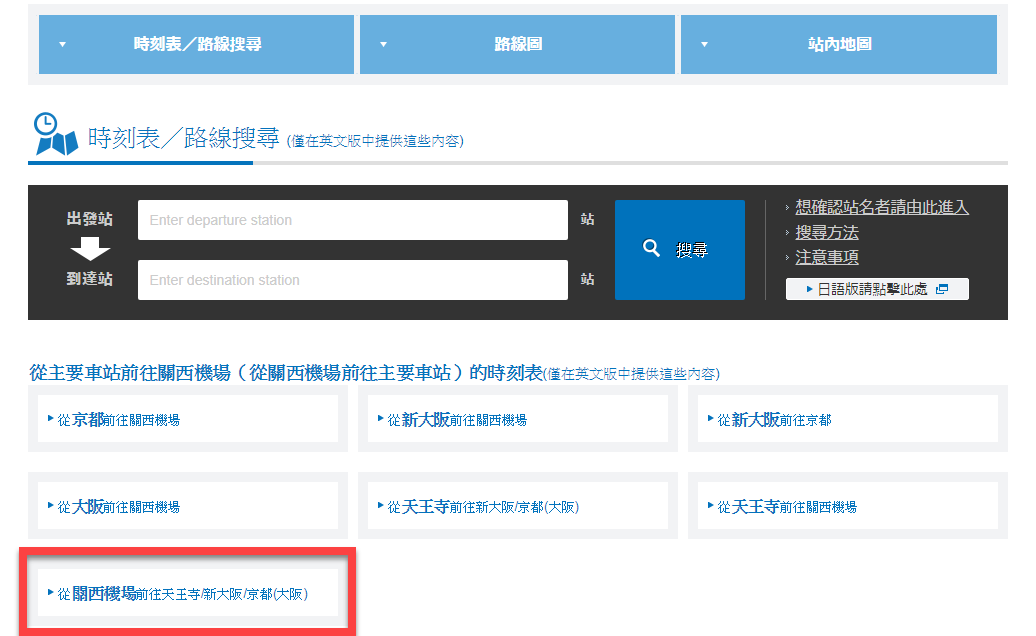Expand the arrow on 時刻表／路線搜尋 tab
The image size is (1036, 636).
pyautogui.click(x=63, y=45)
